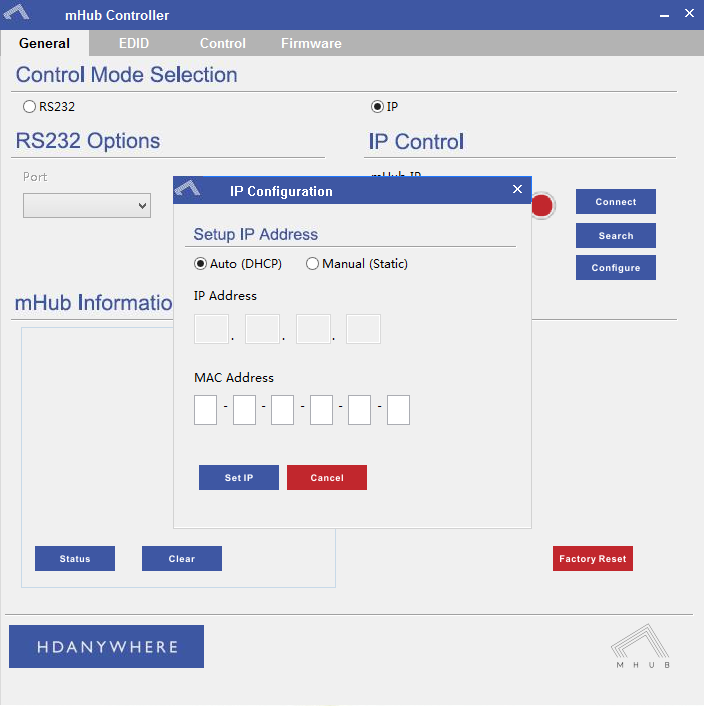Click the HDANYWHERE banner
Viewport: 704px width, 706px height.
pyautogui.click(x=106, y=646)
